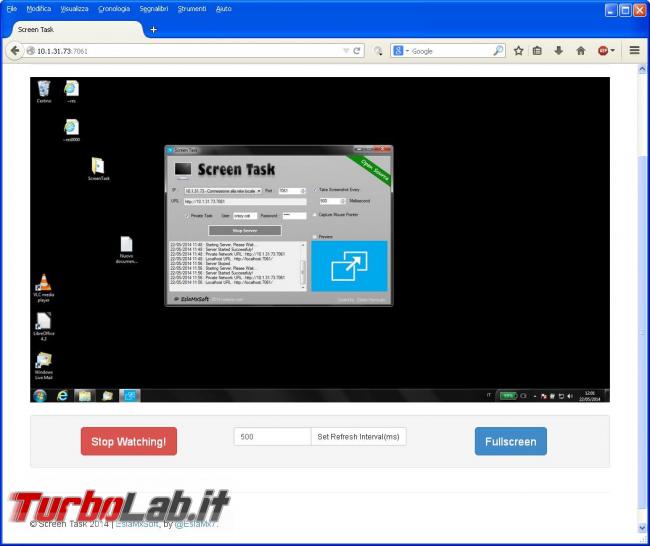The height and width of the screenshot is (546, 650).
Task: Show the bookmarks list icon
Action: click(537, 51)
